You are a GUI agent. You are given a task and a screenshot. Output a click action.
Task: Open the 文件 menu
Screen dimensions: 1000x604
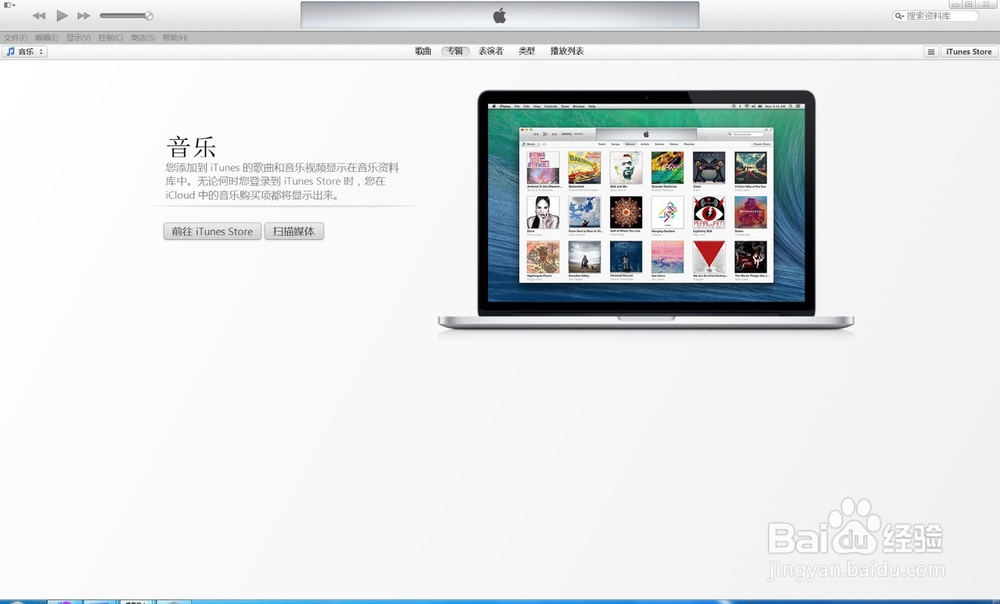[14, 36]
